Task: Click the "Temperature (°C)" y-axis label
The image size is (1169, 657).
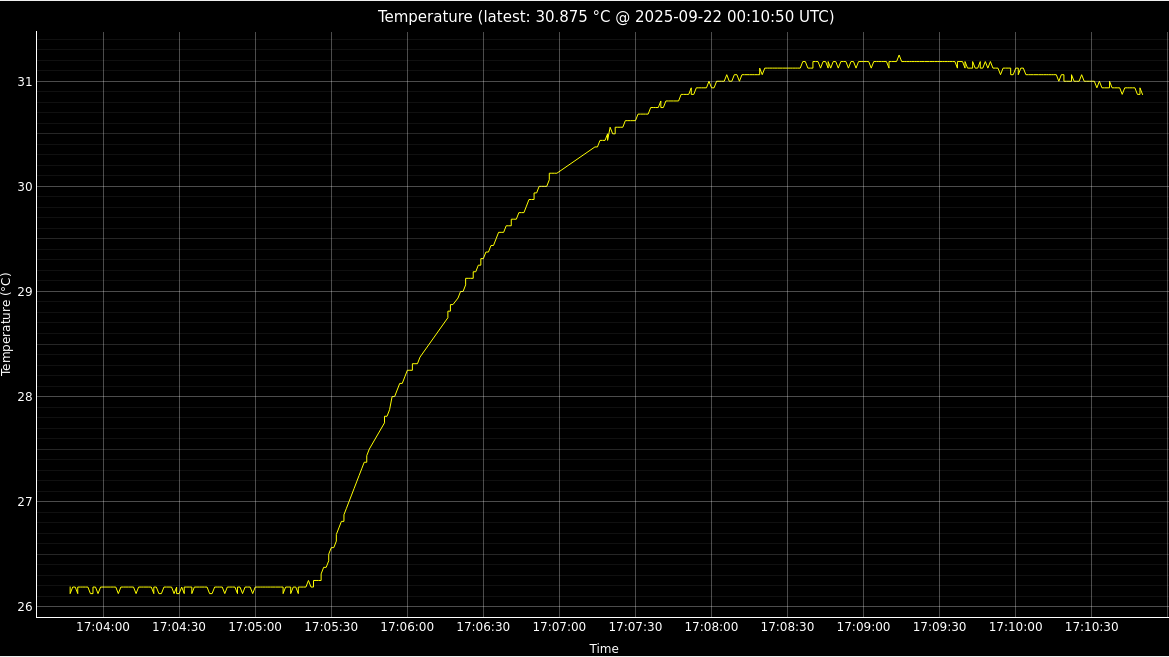Action: pos(7,324)
